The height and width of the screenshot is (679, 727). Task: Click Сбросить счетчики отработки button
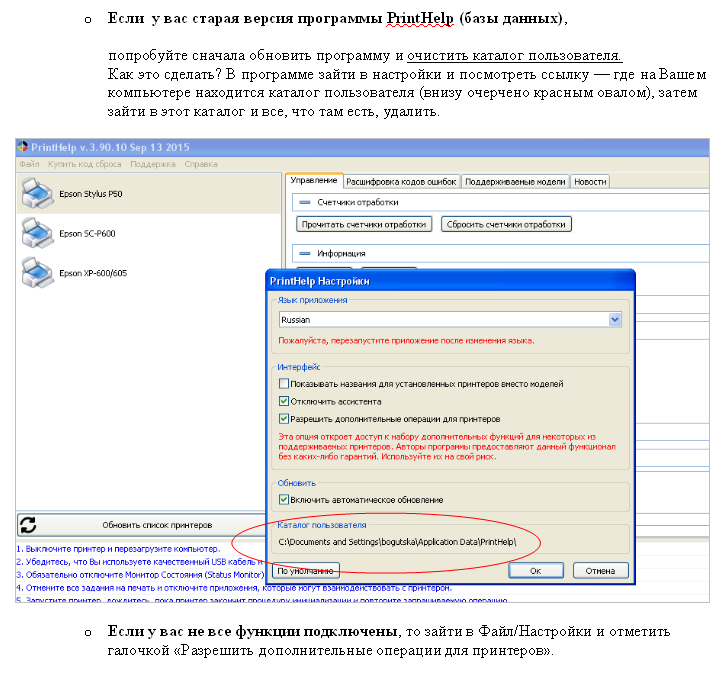(506, 224)
